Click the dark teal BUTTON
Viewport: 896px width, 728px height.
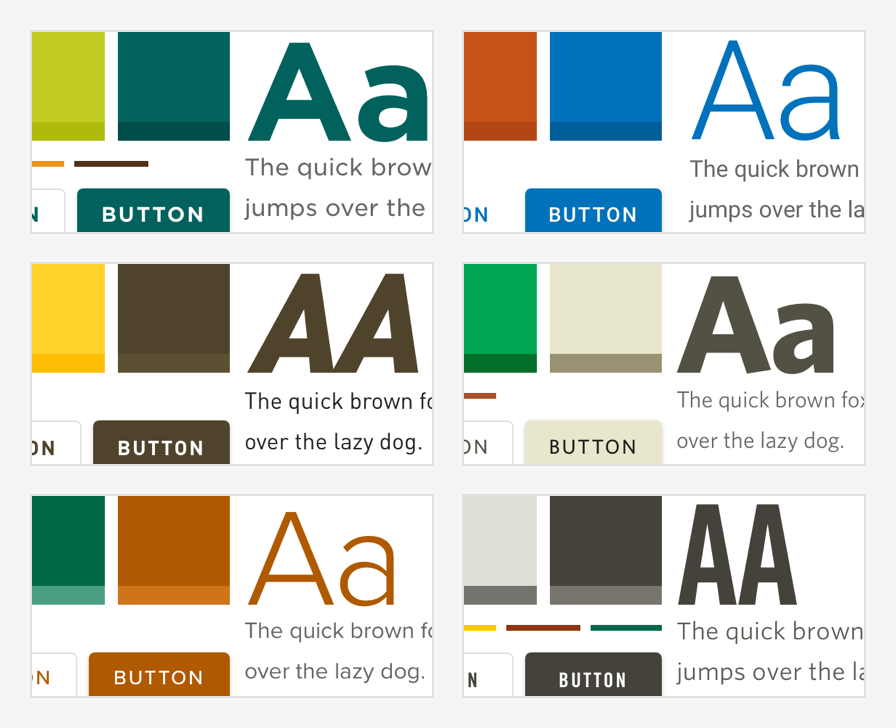click(x=153, y=211)
